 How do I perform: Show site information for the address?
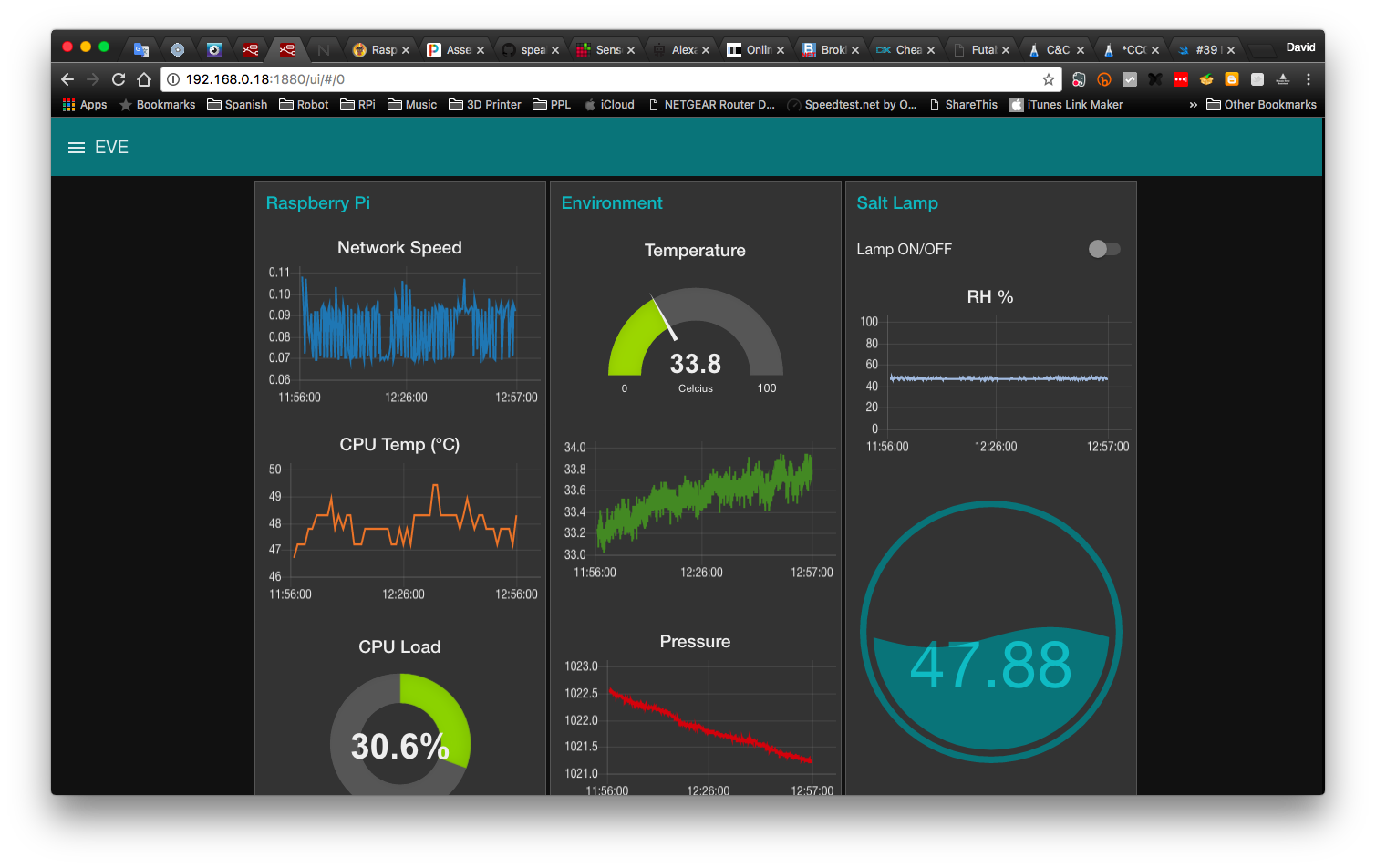pyautogui.click(x=173, y=79)
